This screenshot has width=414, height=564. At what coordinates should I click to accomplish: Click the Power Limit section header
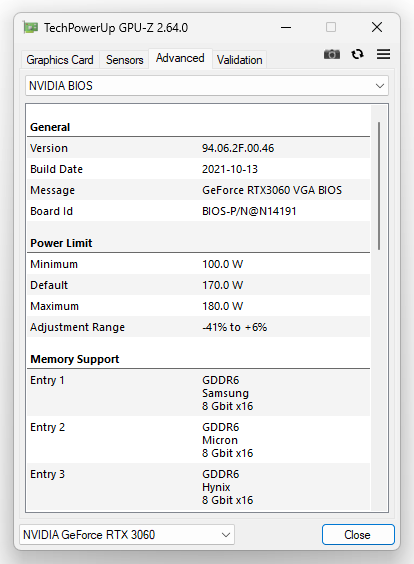tap(61, 243)
